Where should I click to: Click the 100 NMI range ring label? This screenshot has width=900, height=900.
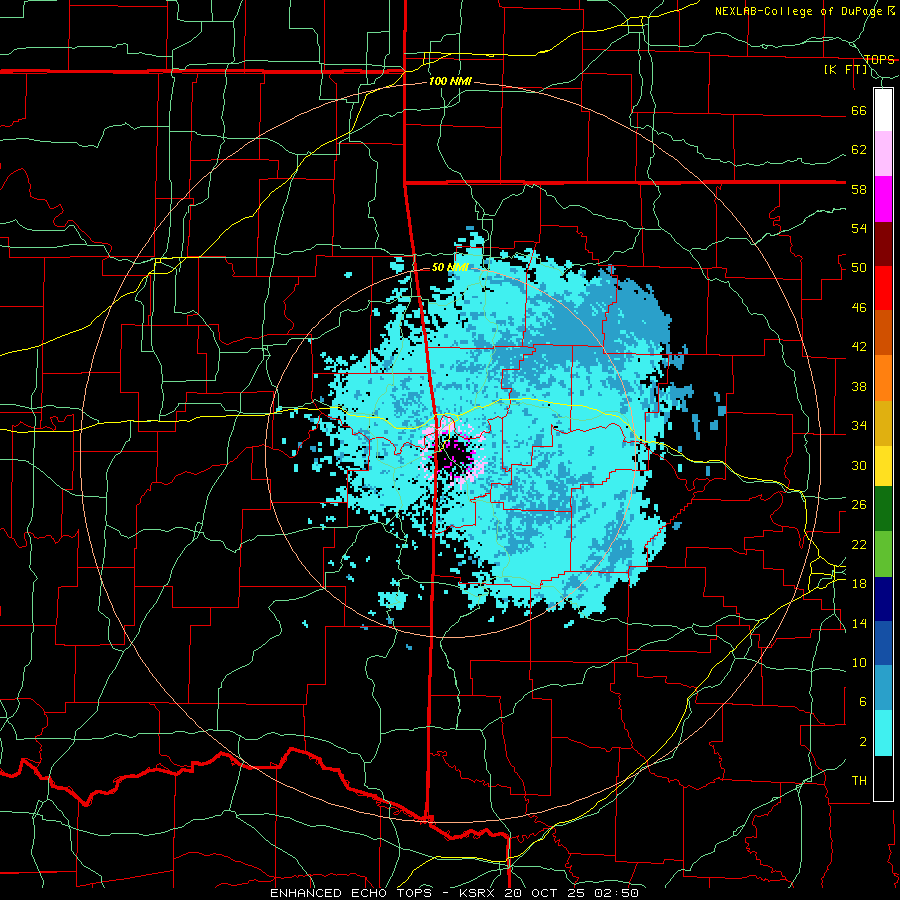[x=450, y=81]
